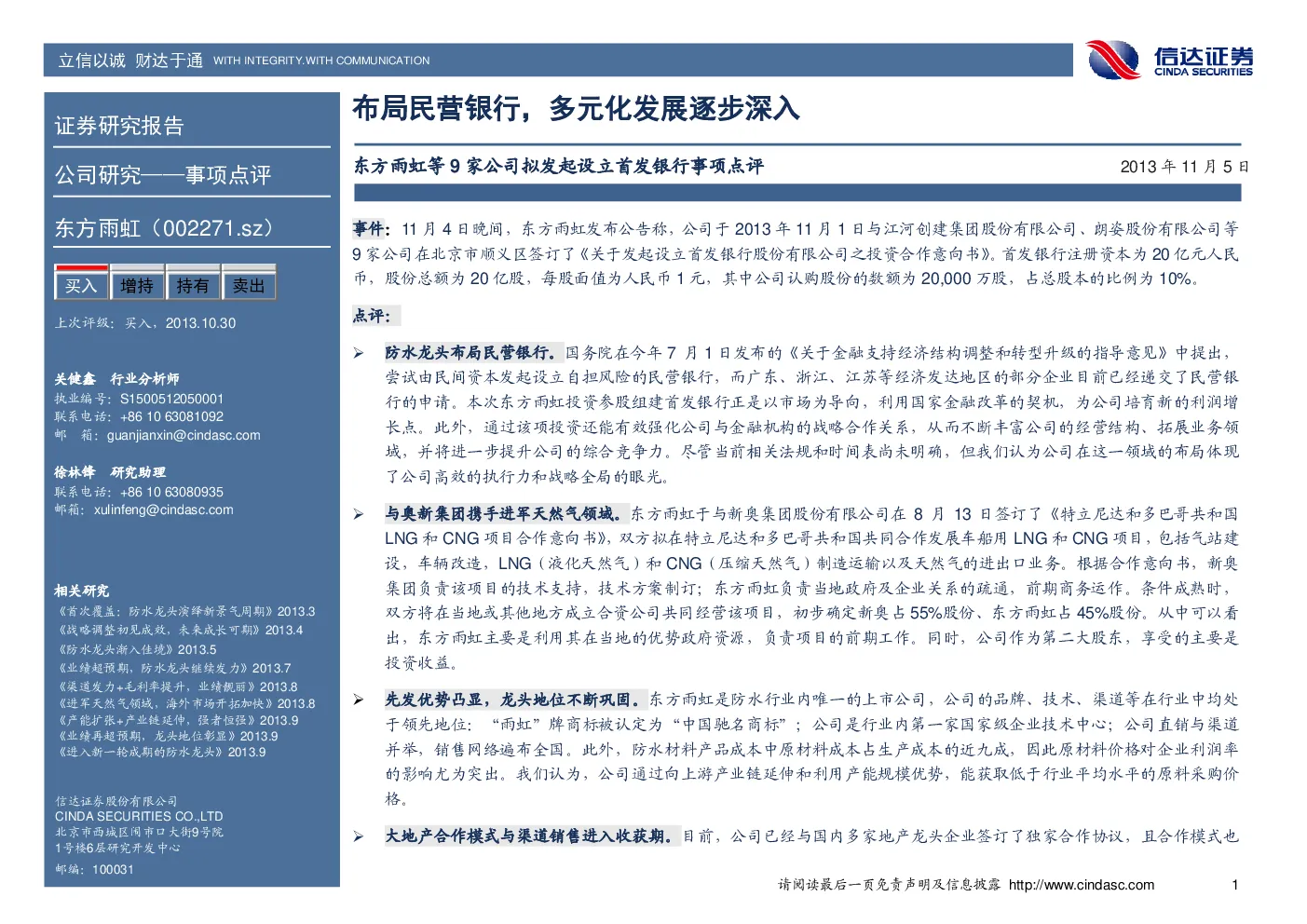Select the 持有 rating box
This screenshot has height=924, width=1307.
(x=193, y=283)
